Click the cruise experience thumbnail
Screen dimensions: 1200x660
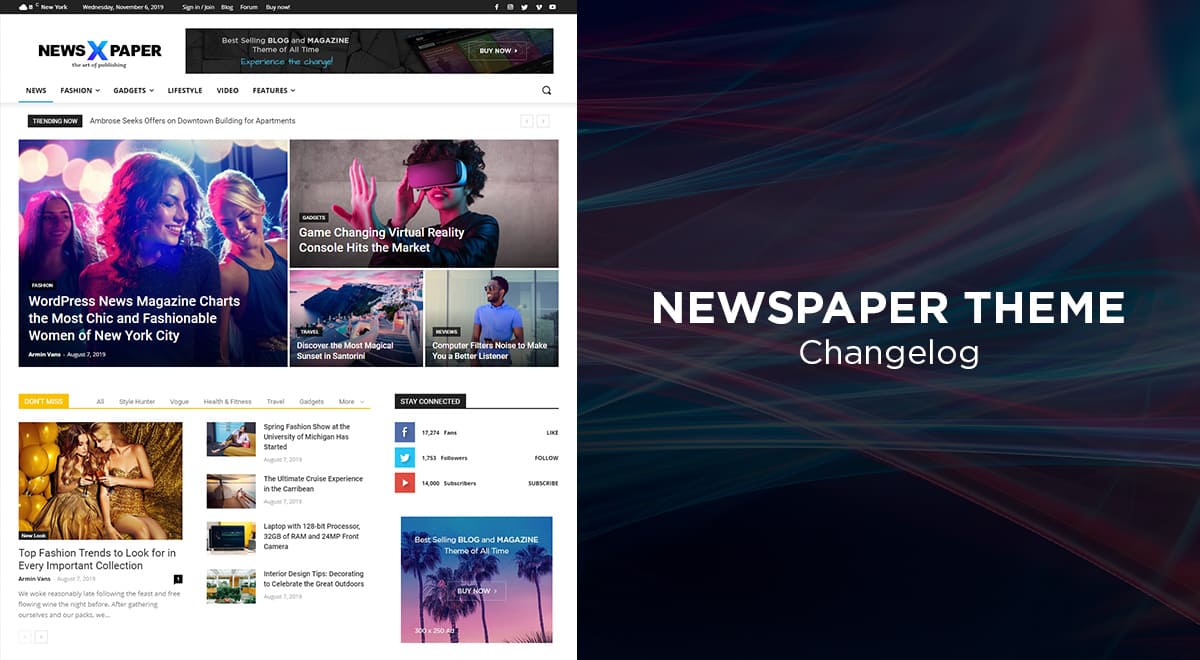(231, 491)
